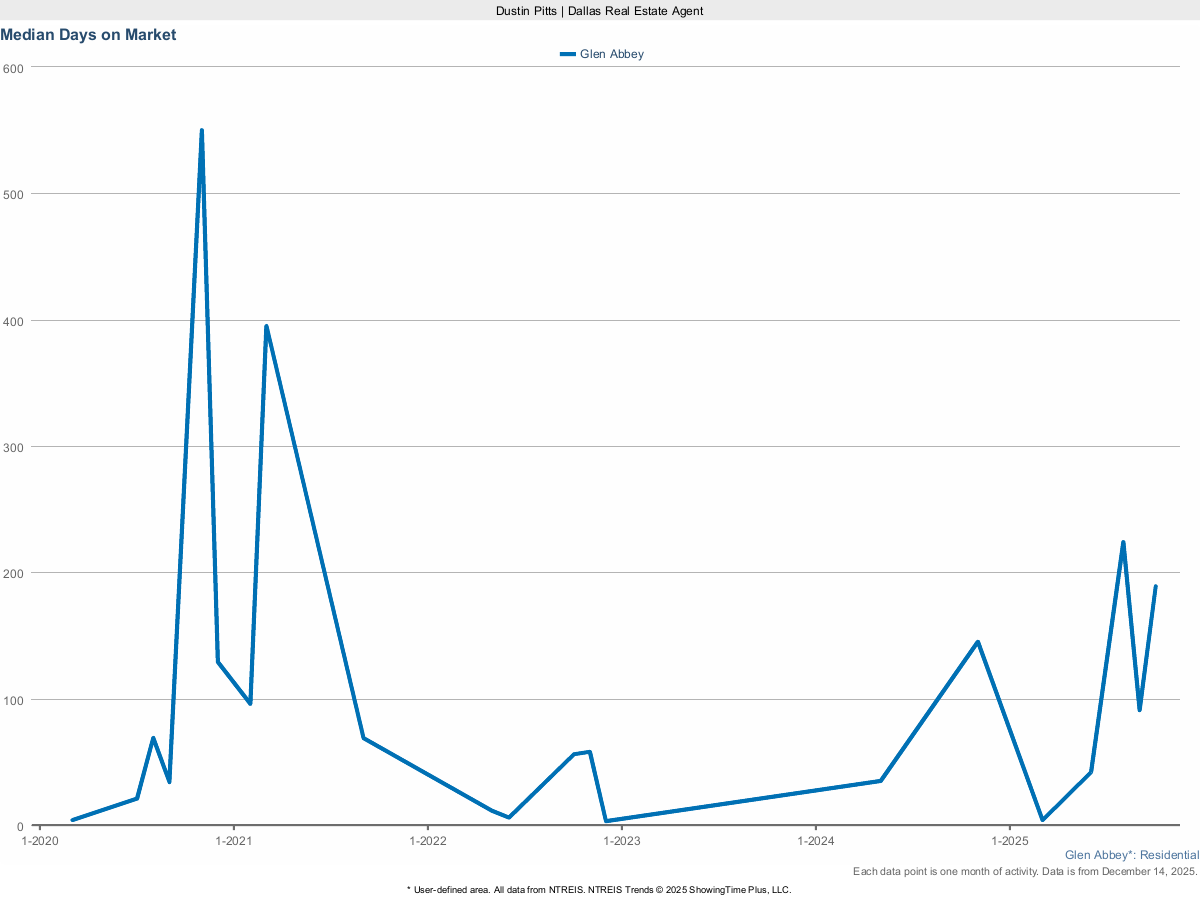Viewport: 1200px width, 900px height.
Task: Select the 1-2023 axis label
Action: coord(622,841)
